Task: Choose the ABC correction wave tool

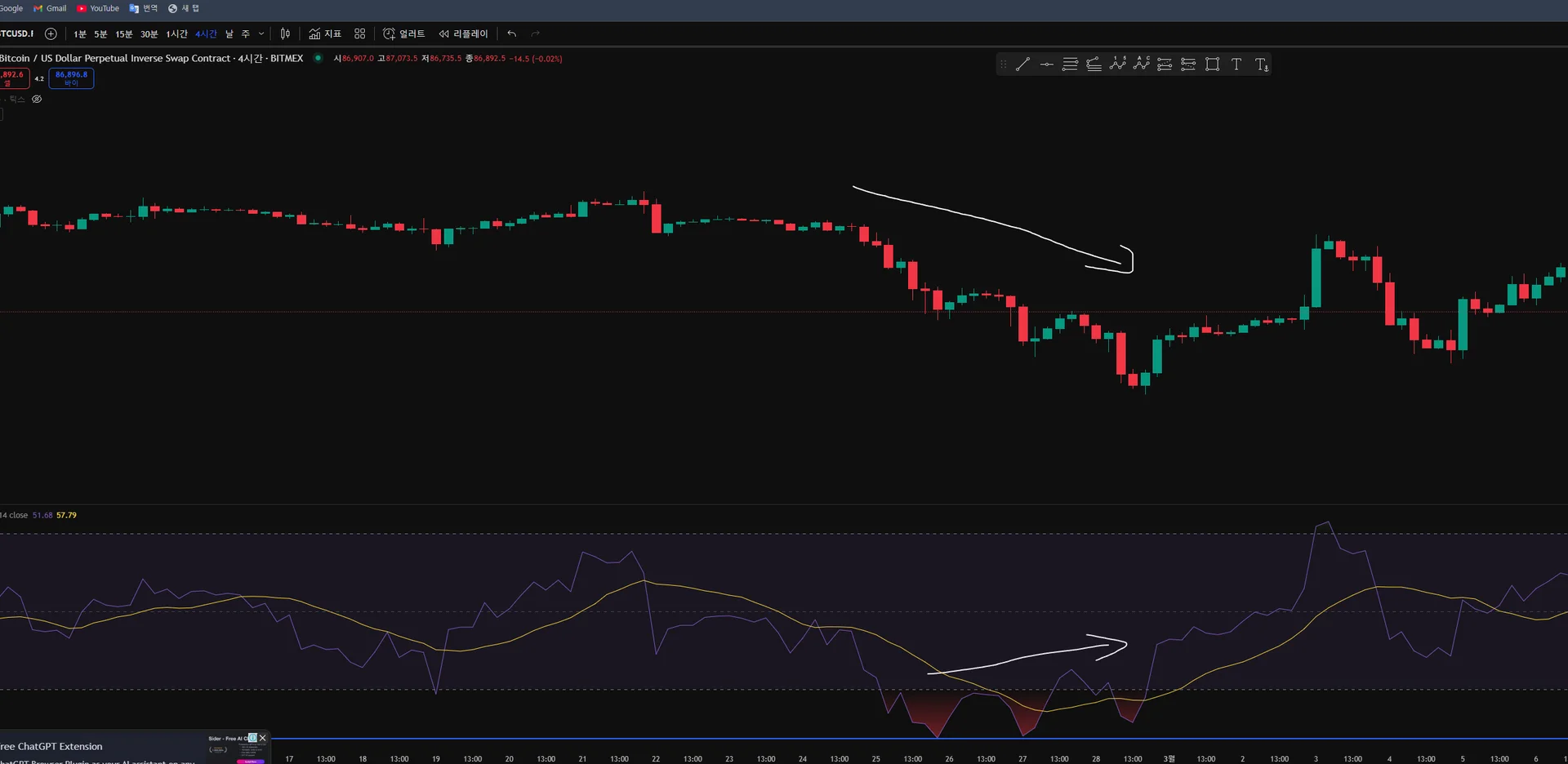Action: point(1141,64)
